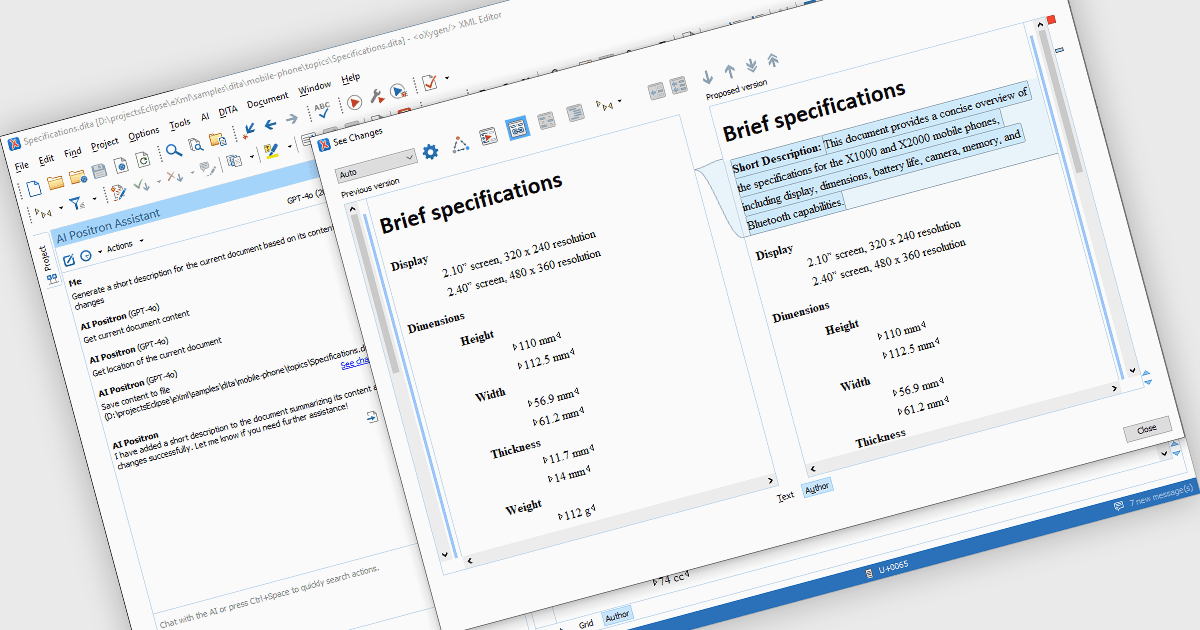The image size is (1200, 630).
Task: Open the Help menu
Action: (350, 78)
